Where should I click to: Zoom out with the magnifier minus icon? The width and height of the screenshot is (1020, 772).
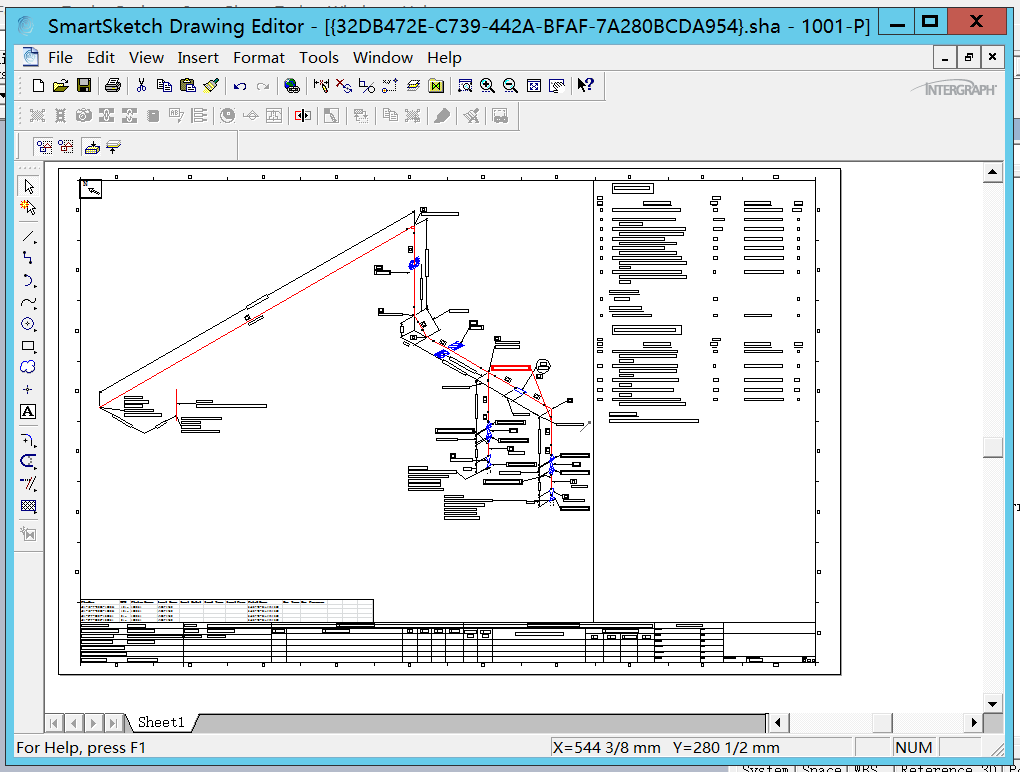tap(511, 85)
